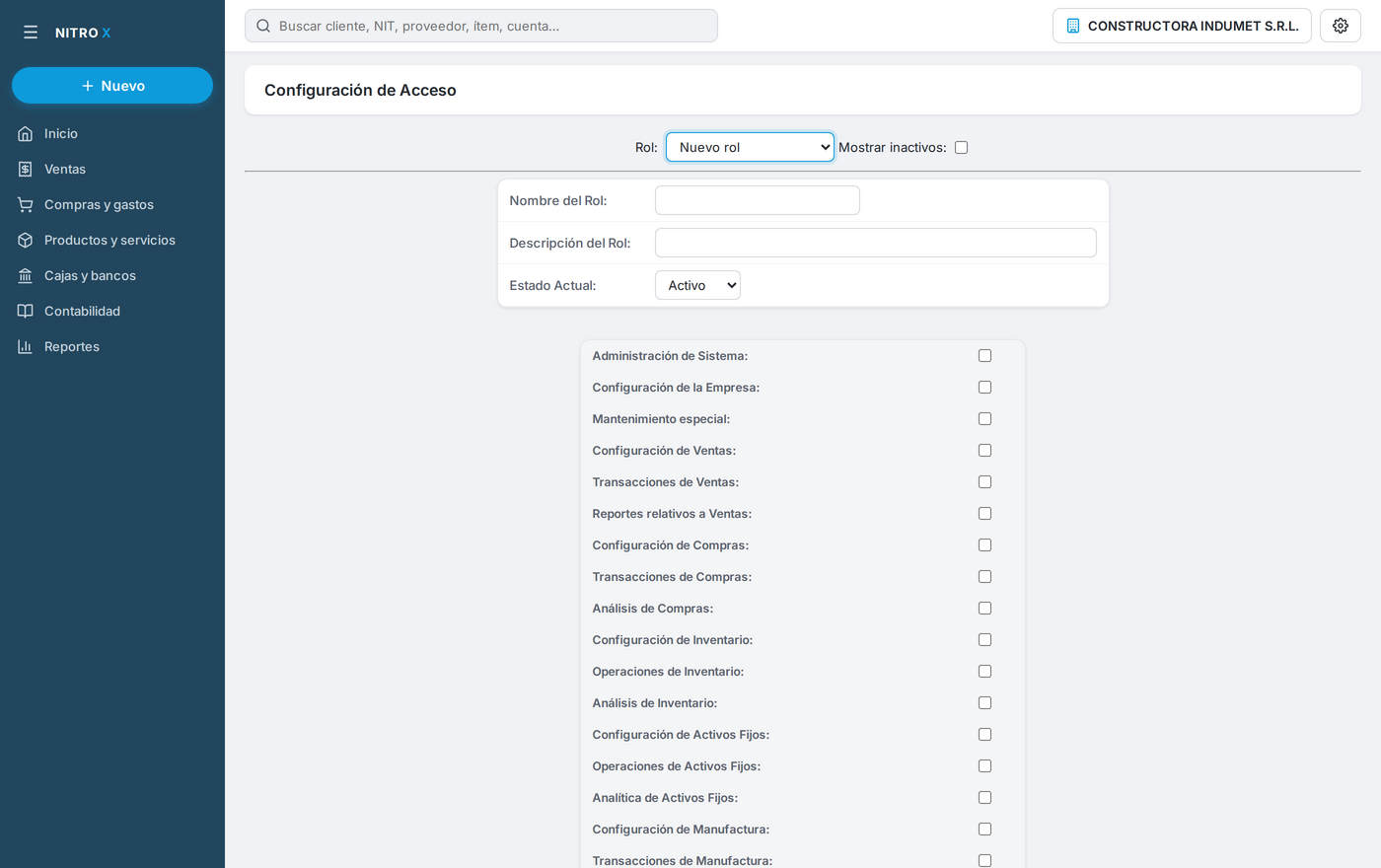Enable Configuración de Inventario checkbox
This screenshot has width=1381, height=868.
pos(984,639)
